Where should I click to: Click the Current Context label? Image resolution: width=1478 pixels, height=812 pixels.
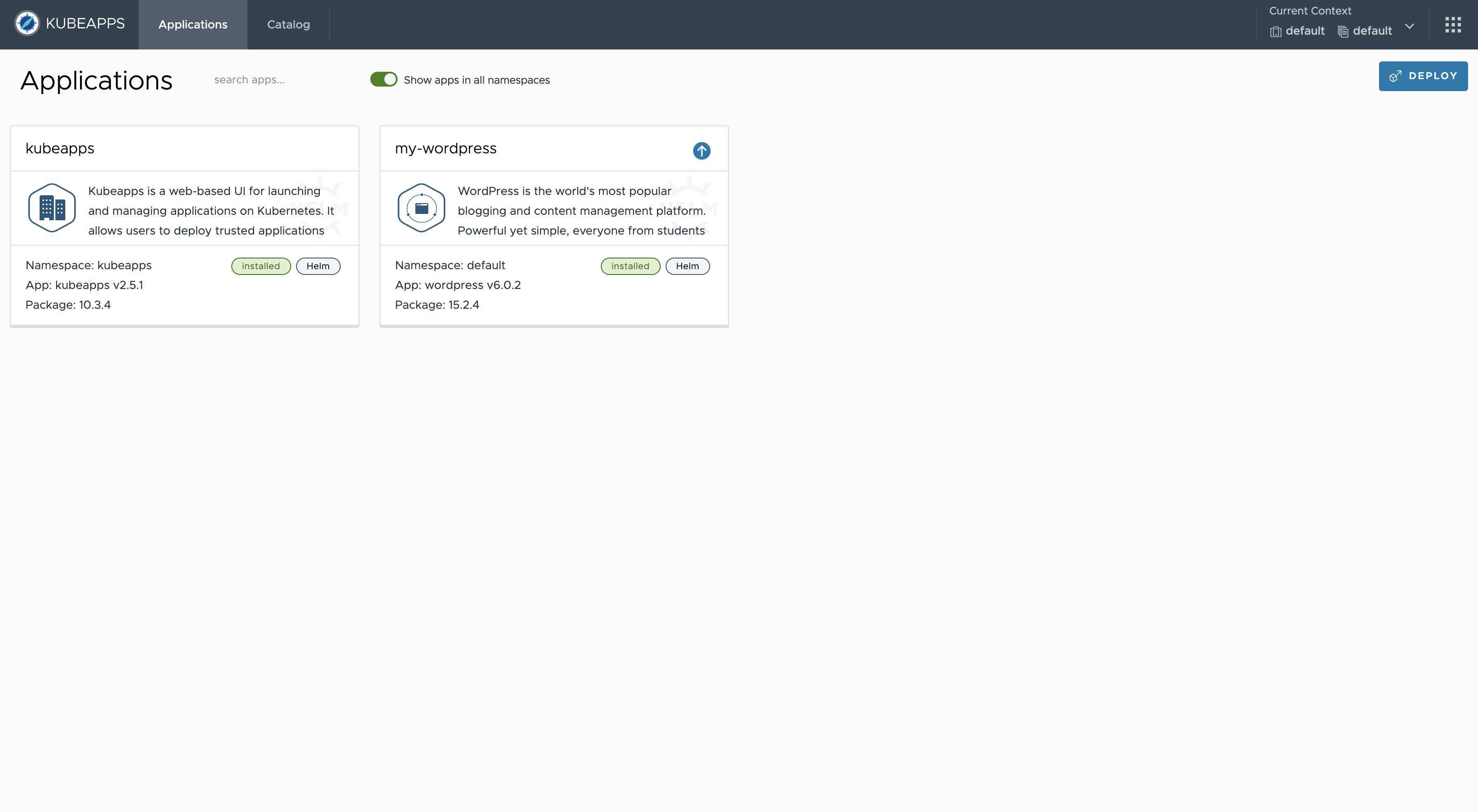click(x=1310, y=11)
